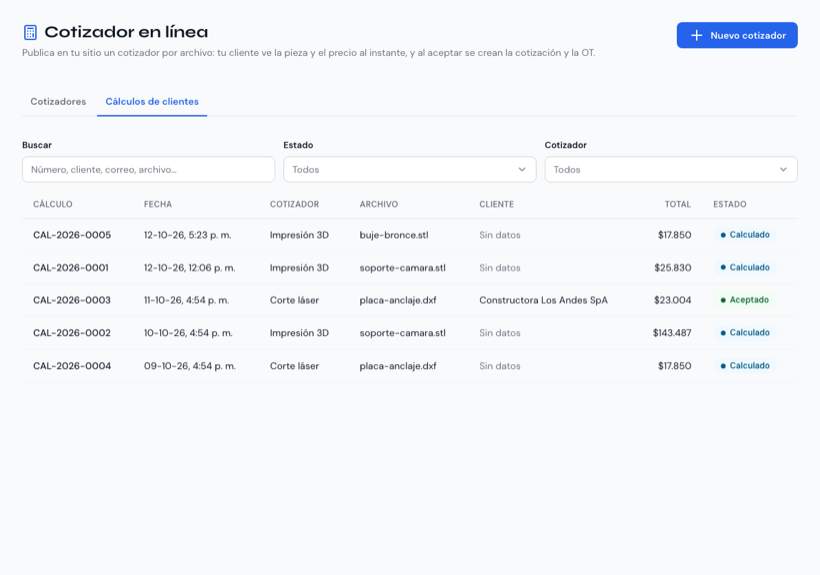Click soporte-camara.stl in the CAL-2026-0002 row

coord(402,333)
